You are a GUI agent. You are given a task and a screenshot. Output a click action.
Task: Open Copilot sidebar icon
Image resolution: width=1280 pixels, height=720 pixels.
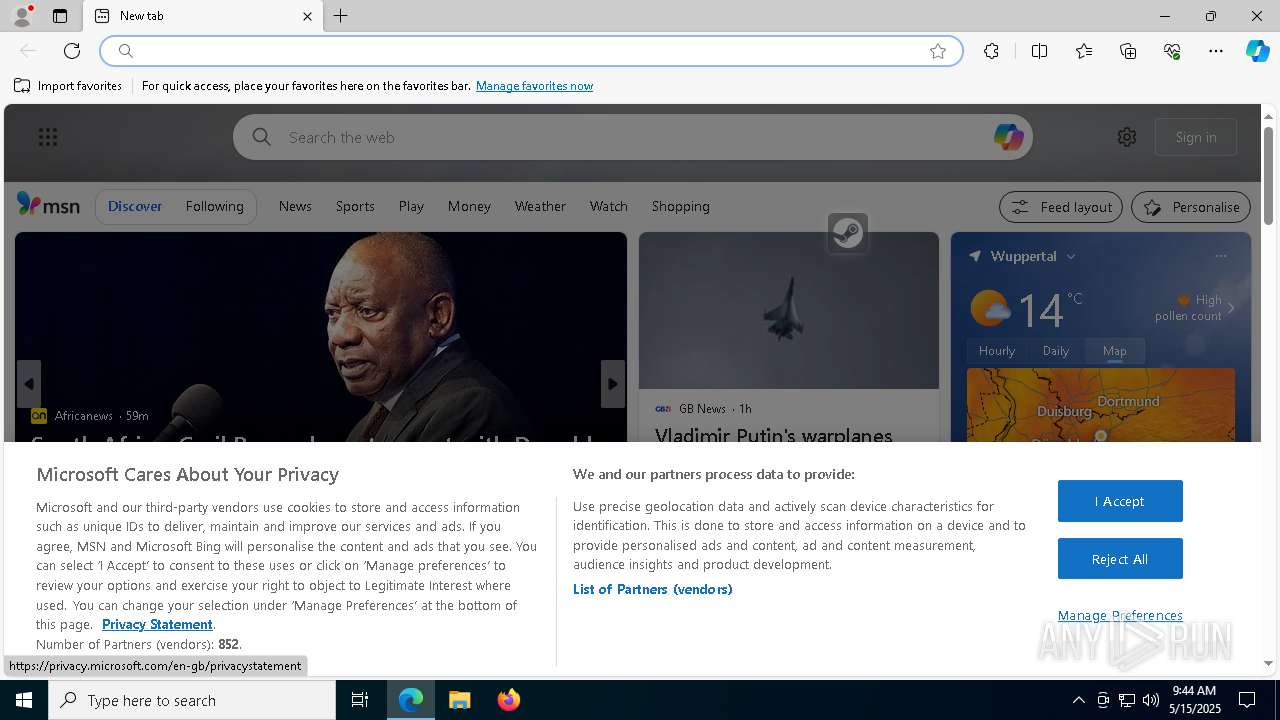click(1257, 51)
